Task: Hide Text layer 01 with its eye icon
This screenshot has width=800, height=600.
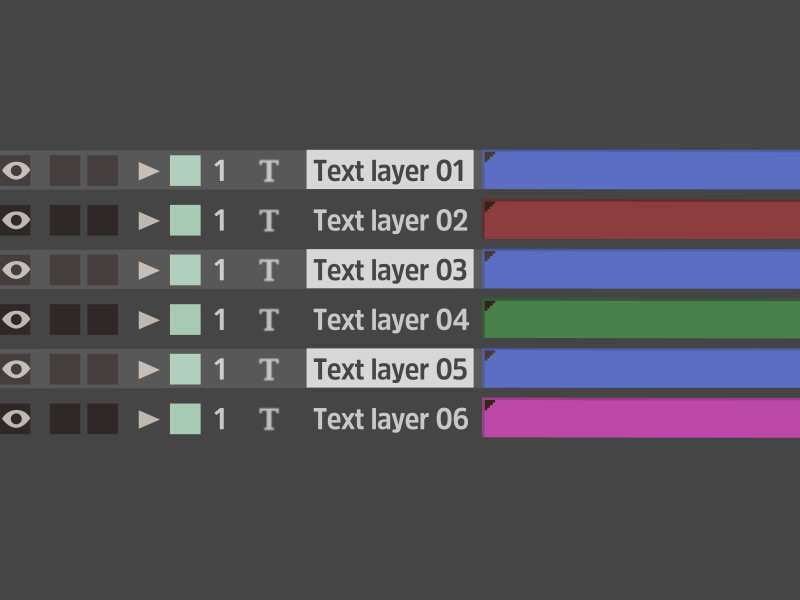Action: 15,171
